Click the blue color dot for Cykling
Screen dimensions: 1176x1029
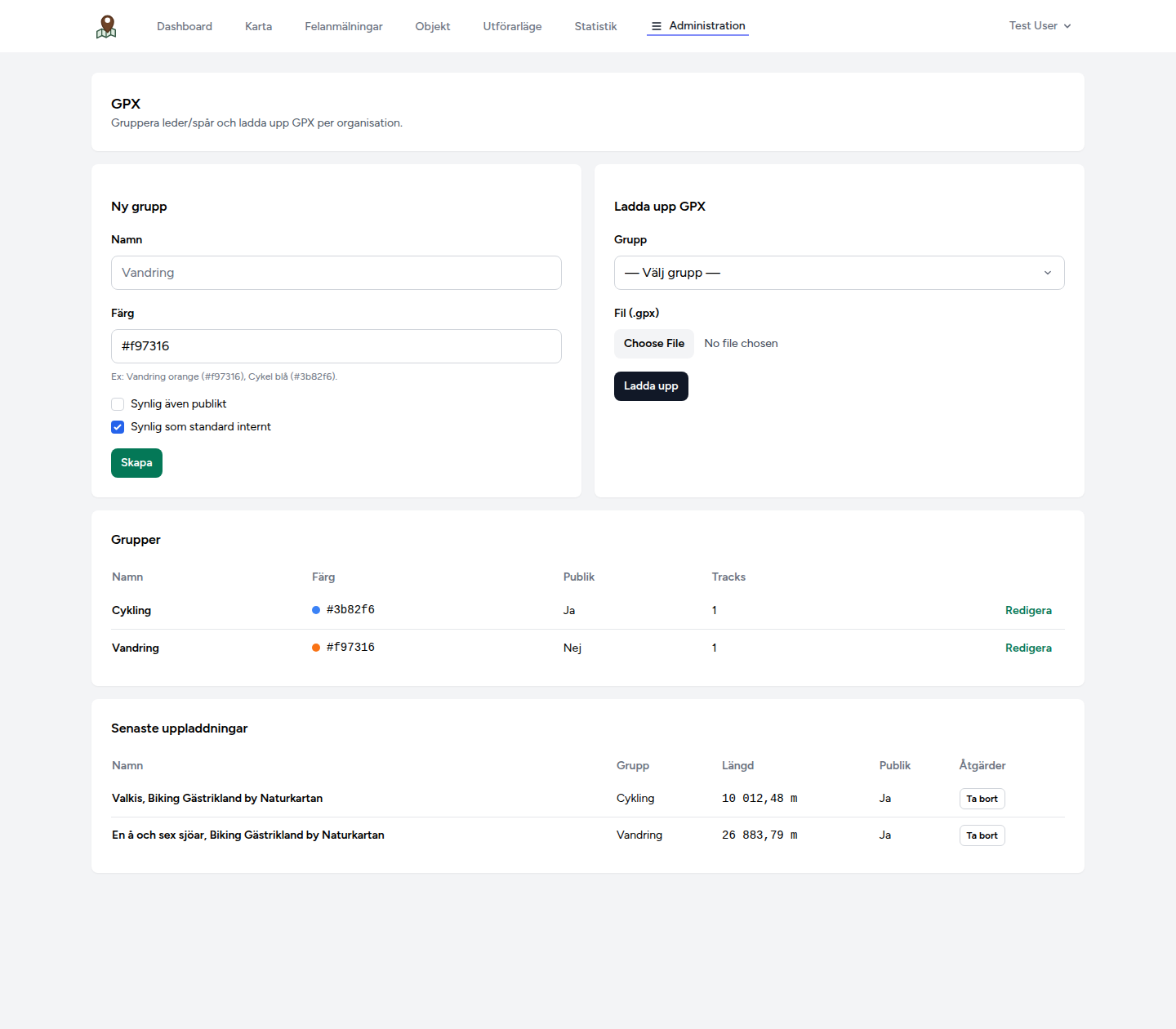[316, 610]
